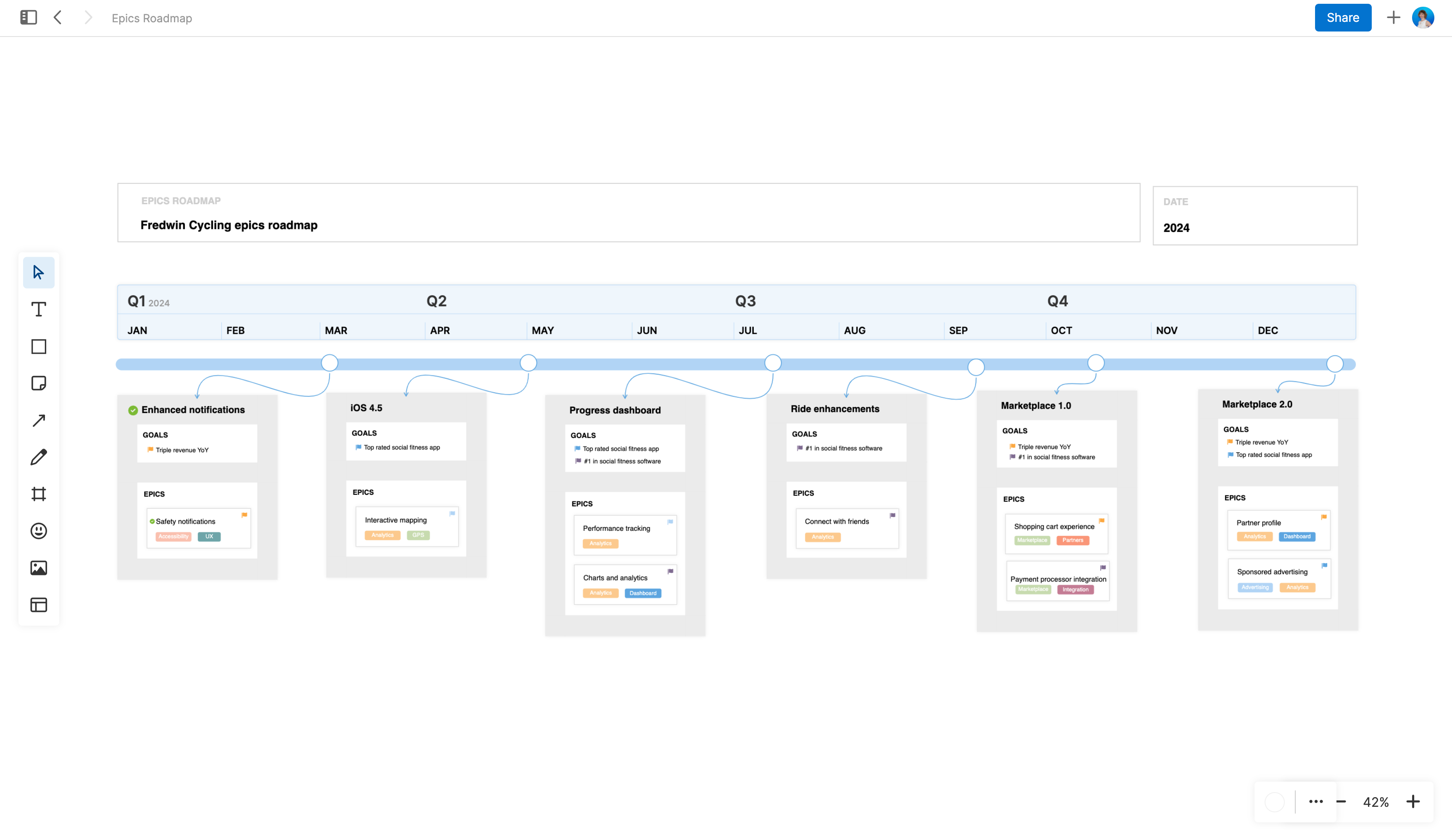Open the user profile avatar menu

[x=1423, y=17]
